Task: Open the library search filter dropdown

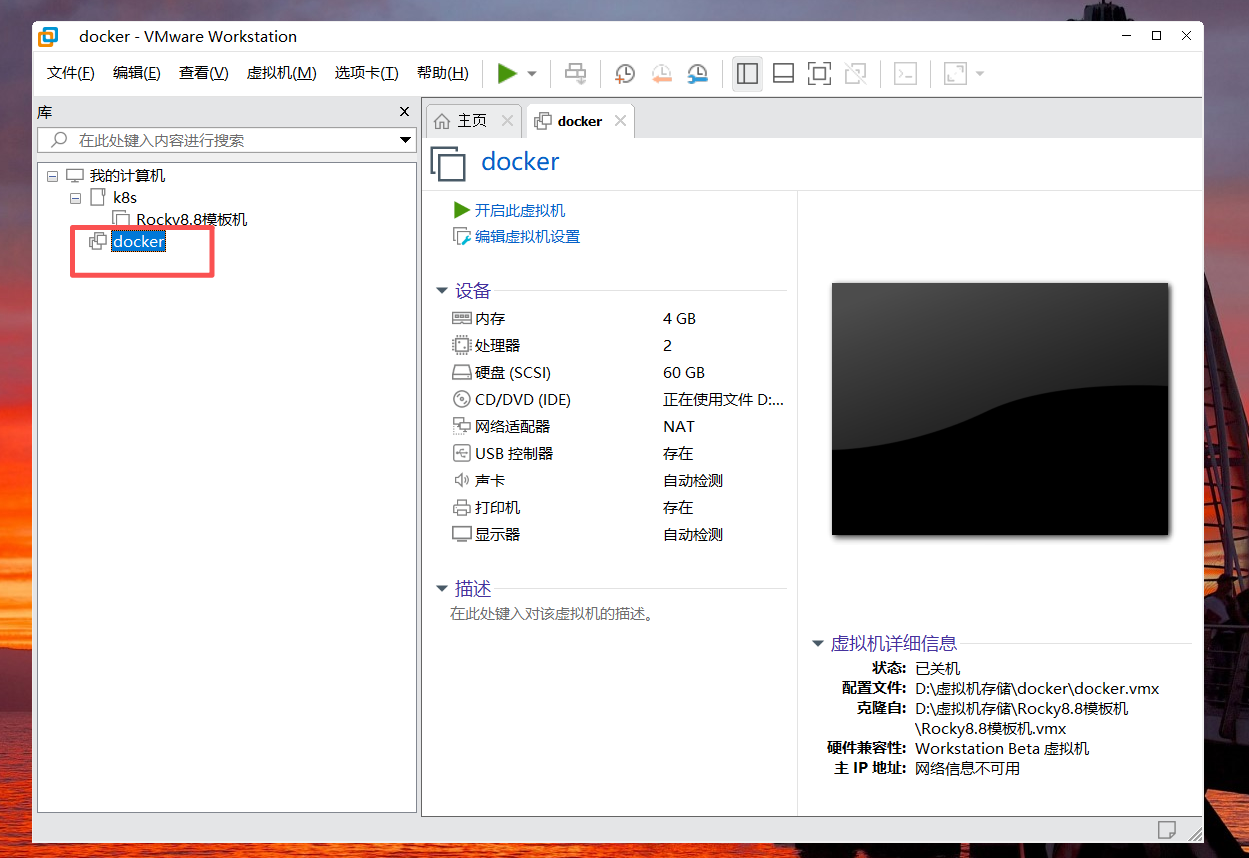Action: (x=405, y=140)
